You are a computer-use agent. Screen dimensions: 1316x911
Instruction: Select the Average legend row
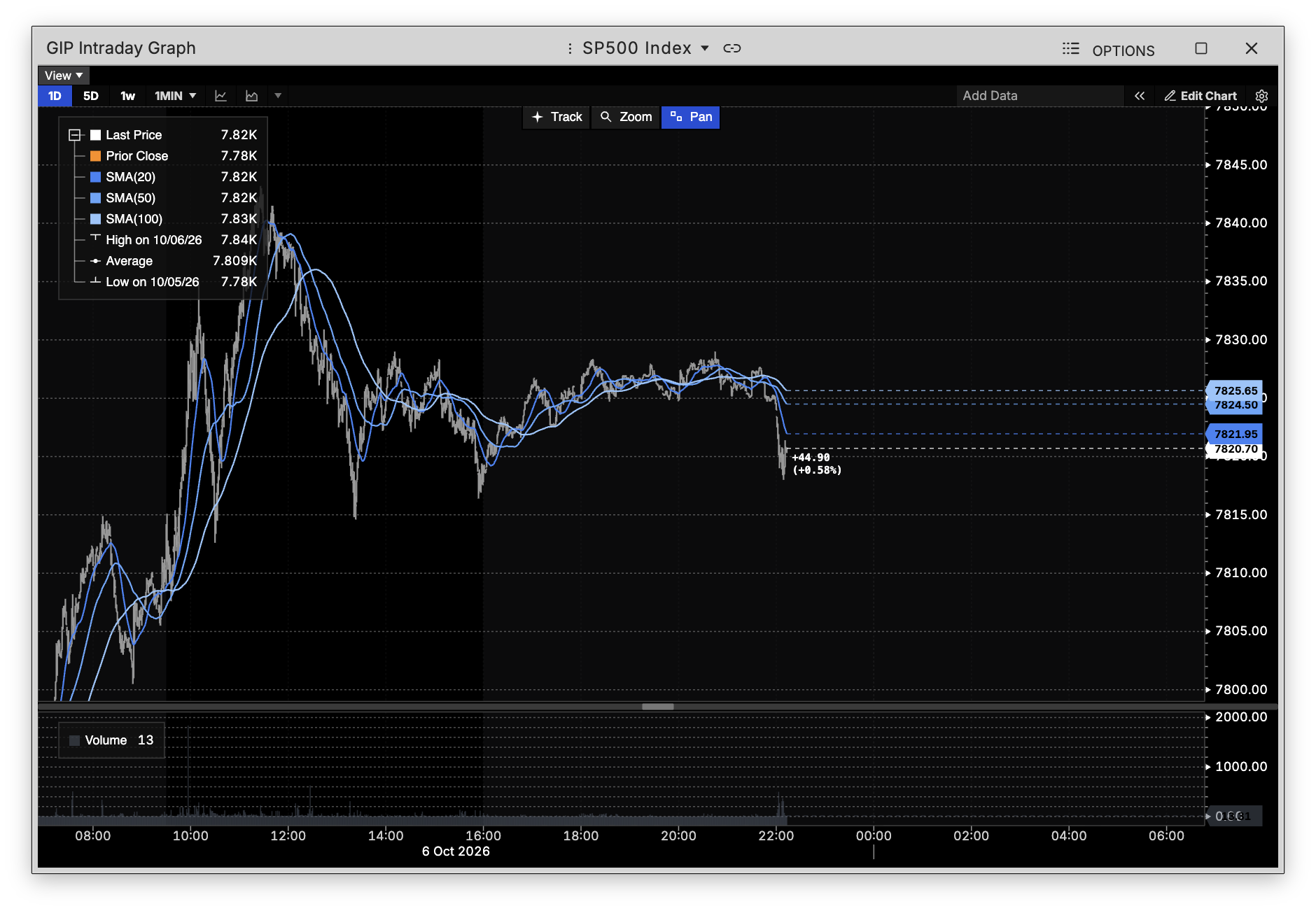point(174,261)
